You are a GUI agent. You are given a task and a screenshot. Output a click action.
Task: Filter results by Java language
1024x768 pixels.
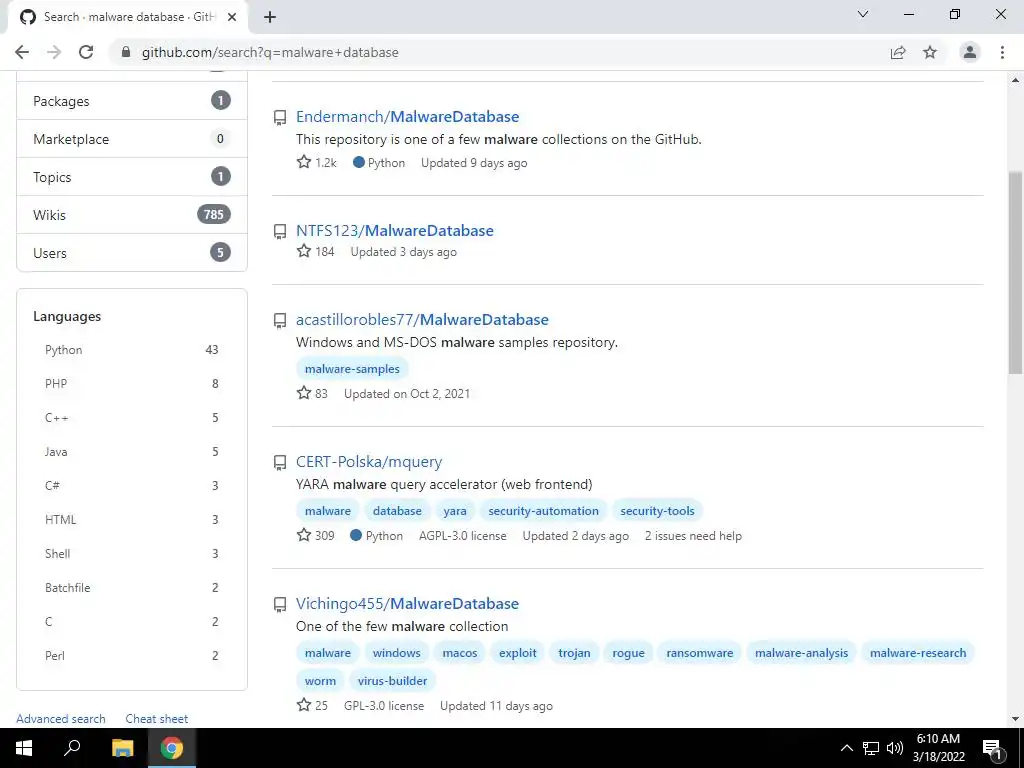(x=132, y=452)
